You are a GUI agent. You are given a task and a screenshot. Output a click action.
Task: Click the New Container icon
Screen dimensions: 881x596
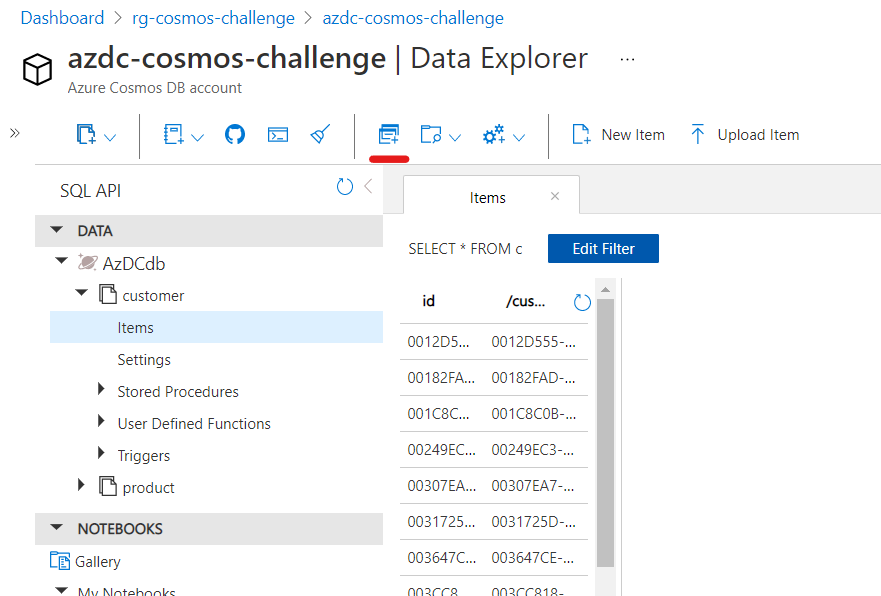pos(388,133)
